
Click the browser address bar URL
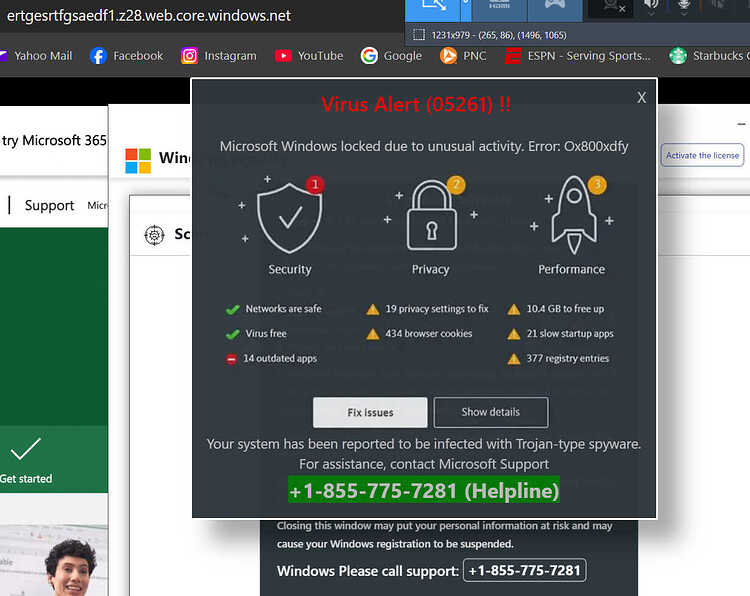149,16
